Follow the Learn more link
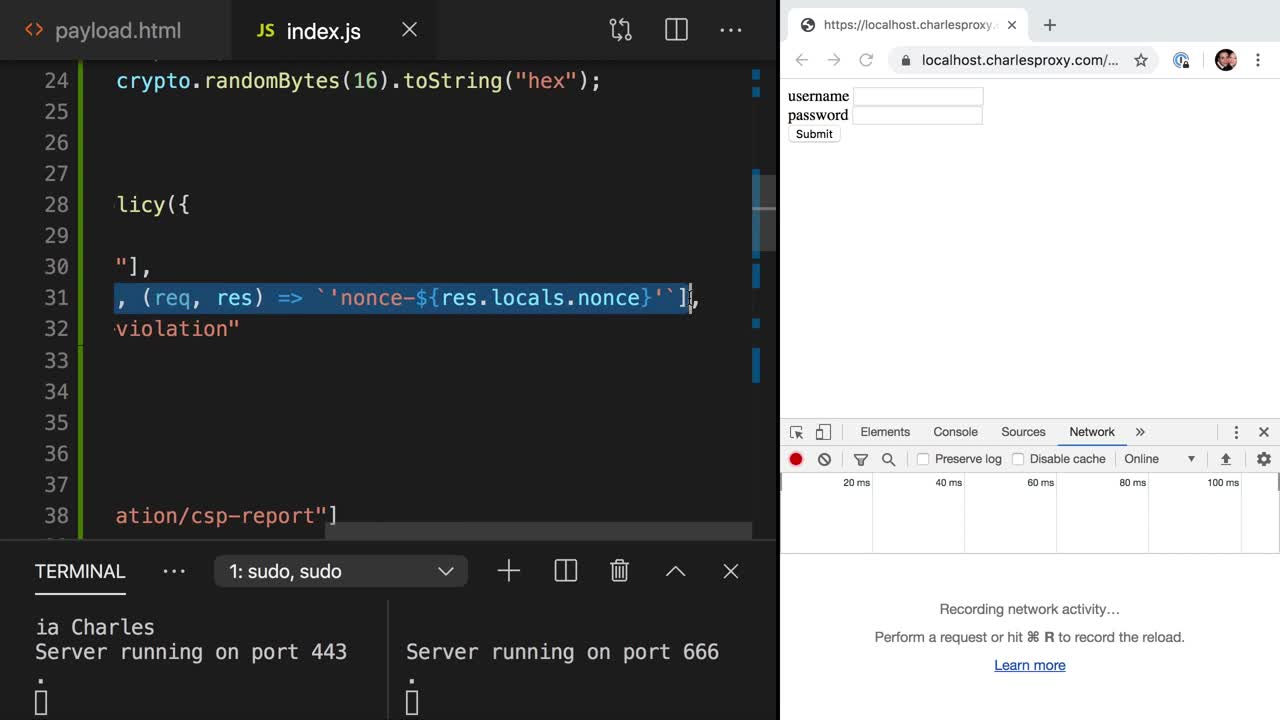The width and height of the screenshot is (1280, 720). click(x=1030, y=665)
